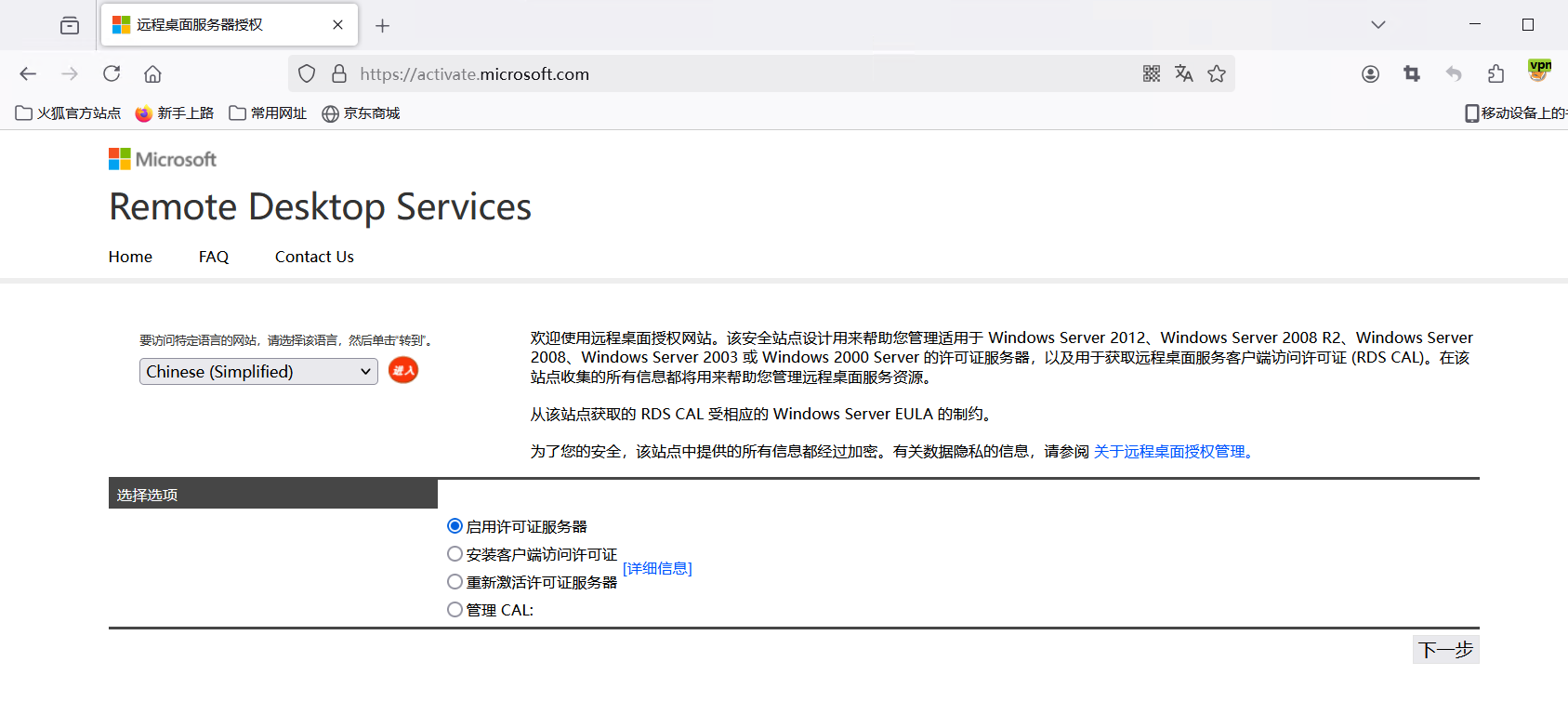Open the extensions puzzle icon

point(1496,74)
